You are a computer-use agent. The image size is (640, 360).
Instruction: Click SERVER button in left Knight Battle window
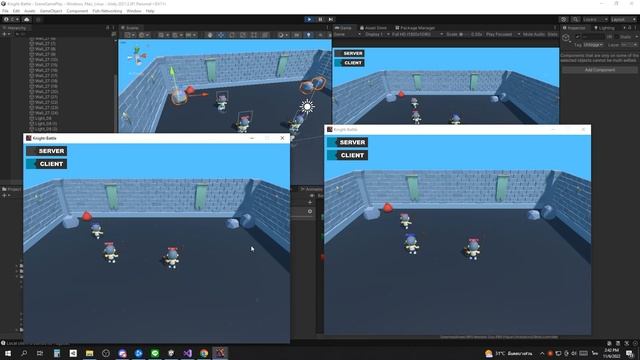pos(47,151)
